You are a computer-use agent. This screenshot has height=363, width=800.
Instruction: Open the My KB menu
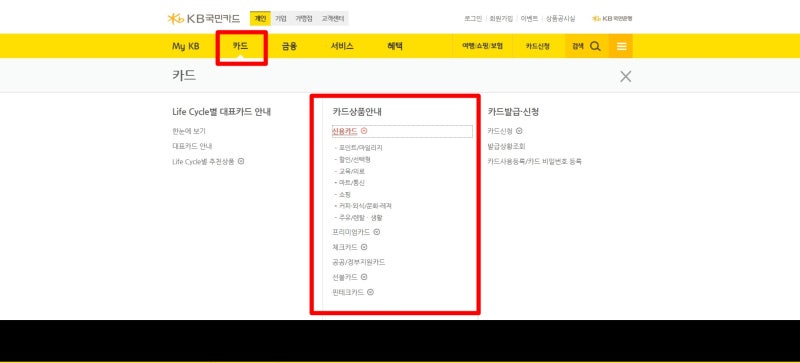(x=186, y=46)
